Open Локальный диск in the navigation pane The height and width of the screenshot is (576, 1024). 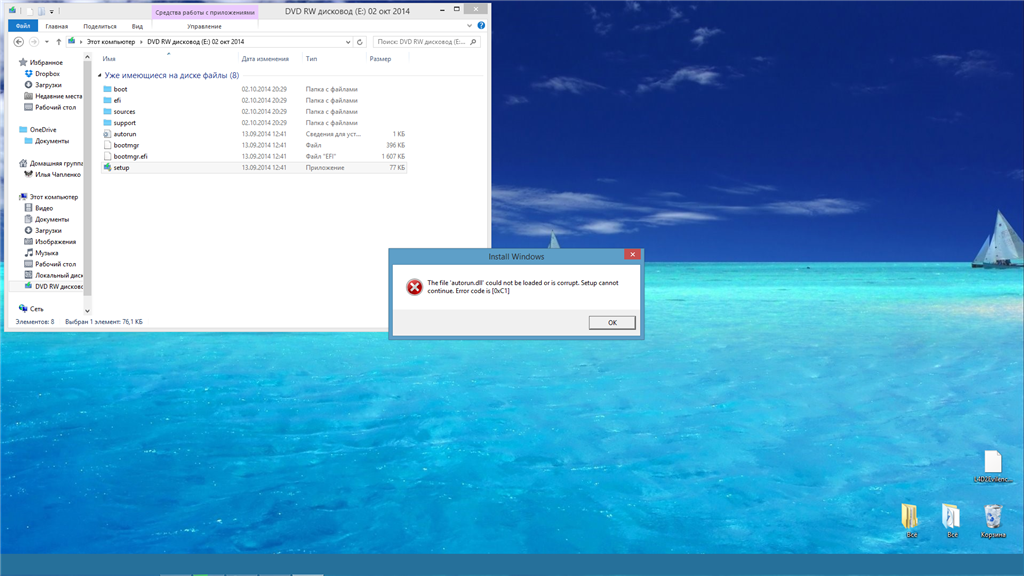click(54, 275)
